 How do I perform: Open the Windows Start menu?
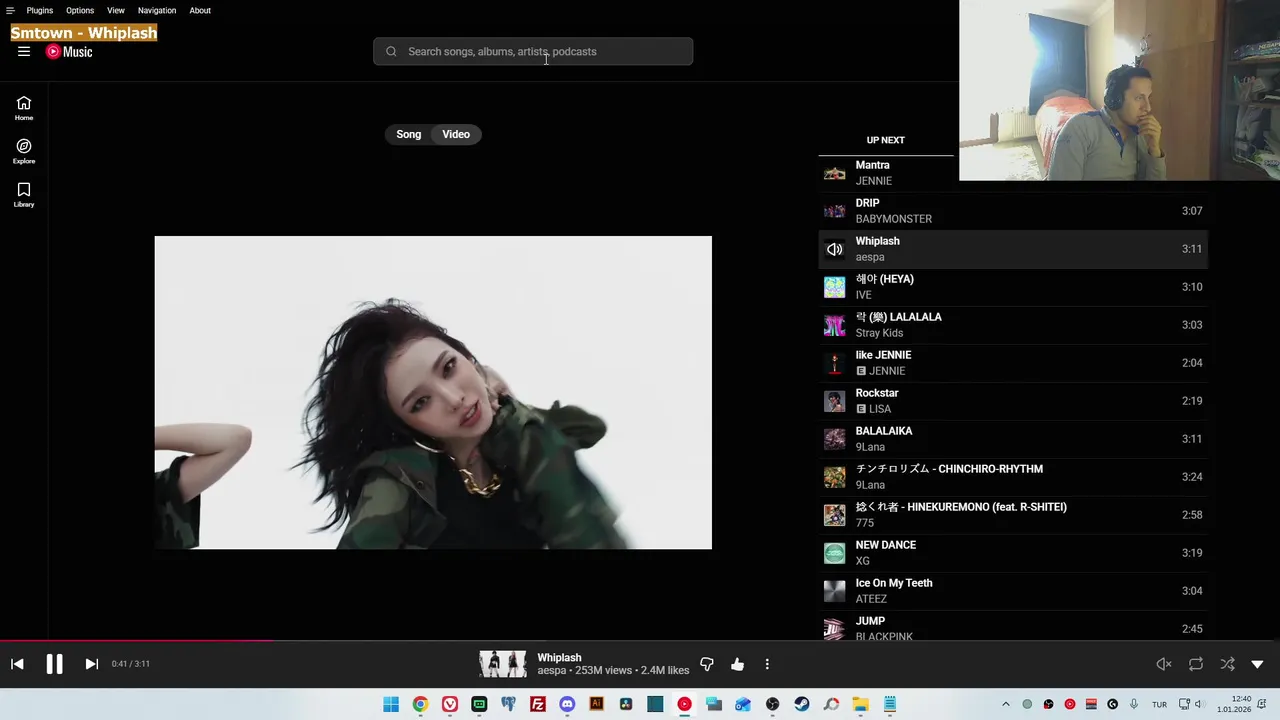pos(391,704)
